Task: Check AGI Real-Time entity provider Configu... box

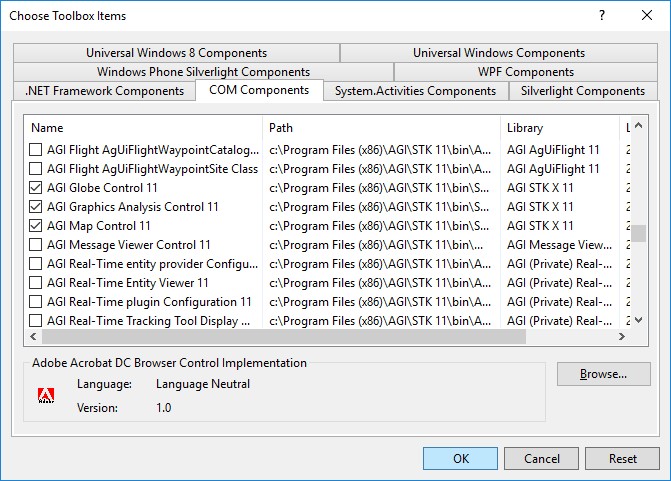Action: click(36, 264)
